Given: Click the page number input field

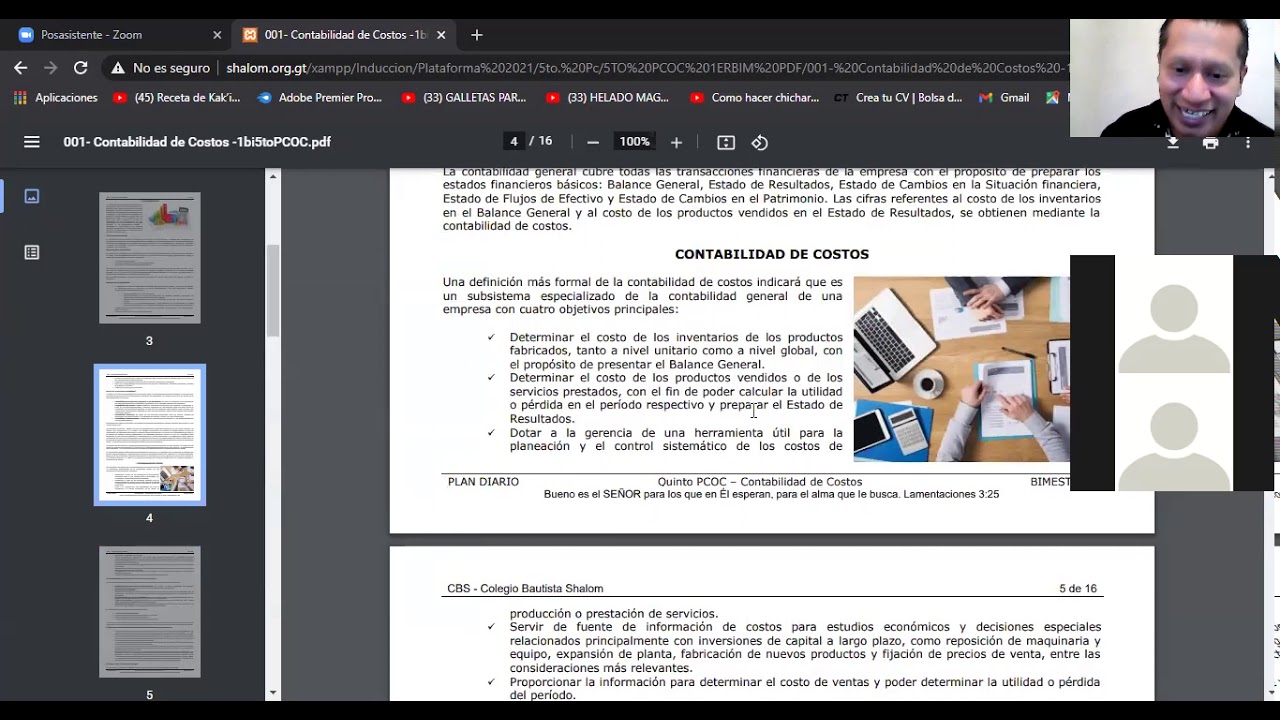Looking at the screenshot, I should coord(514,142).
